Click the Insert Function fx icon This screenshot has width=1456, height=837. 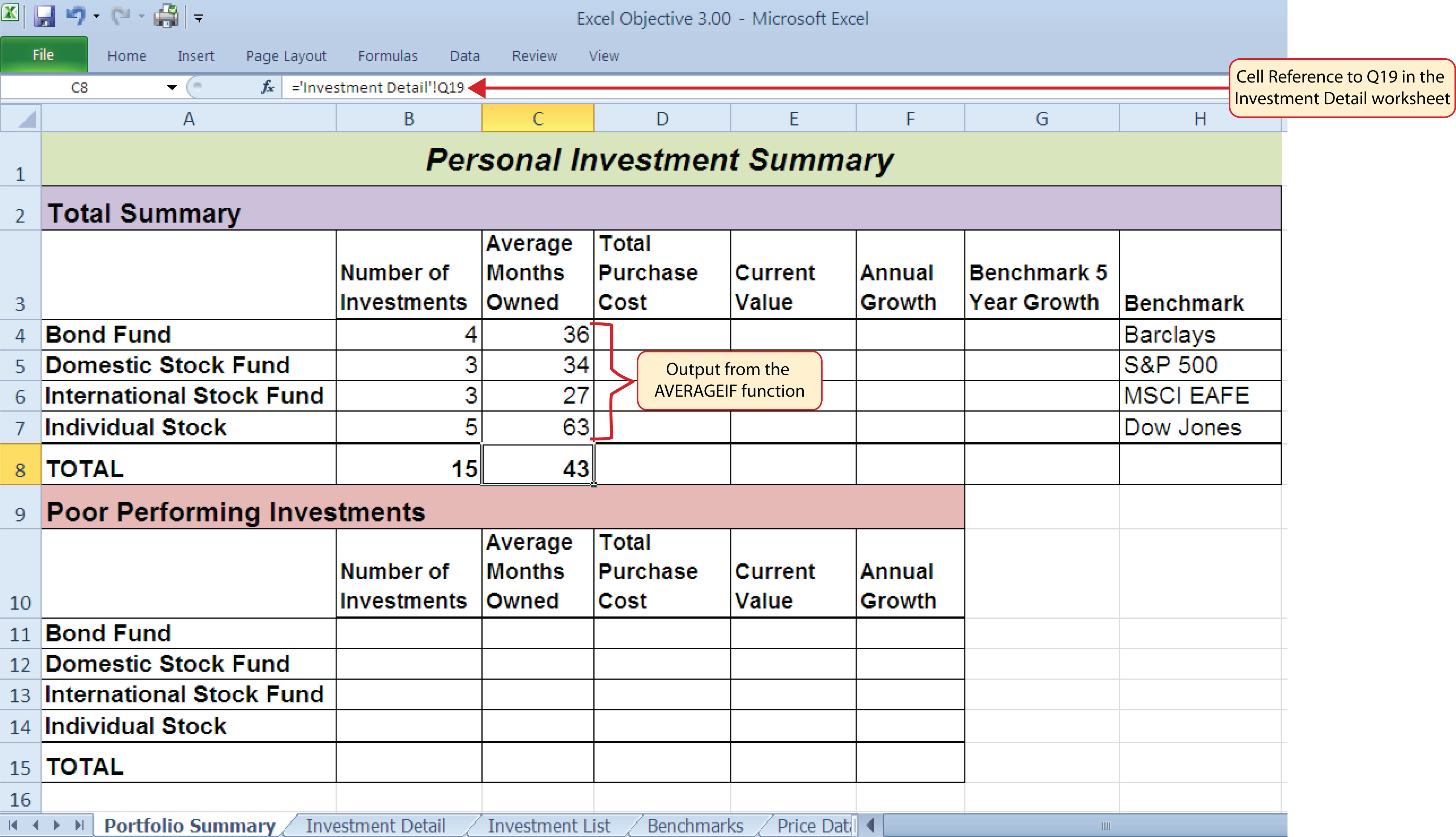point(267,87)
